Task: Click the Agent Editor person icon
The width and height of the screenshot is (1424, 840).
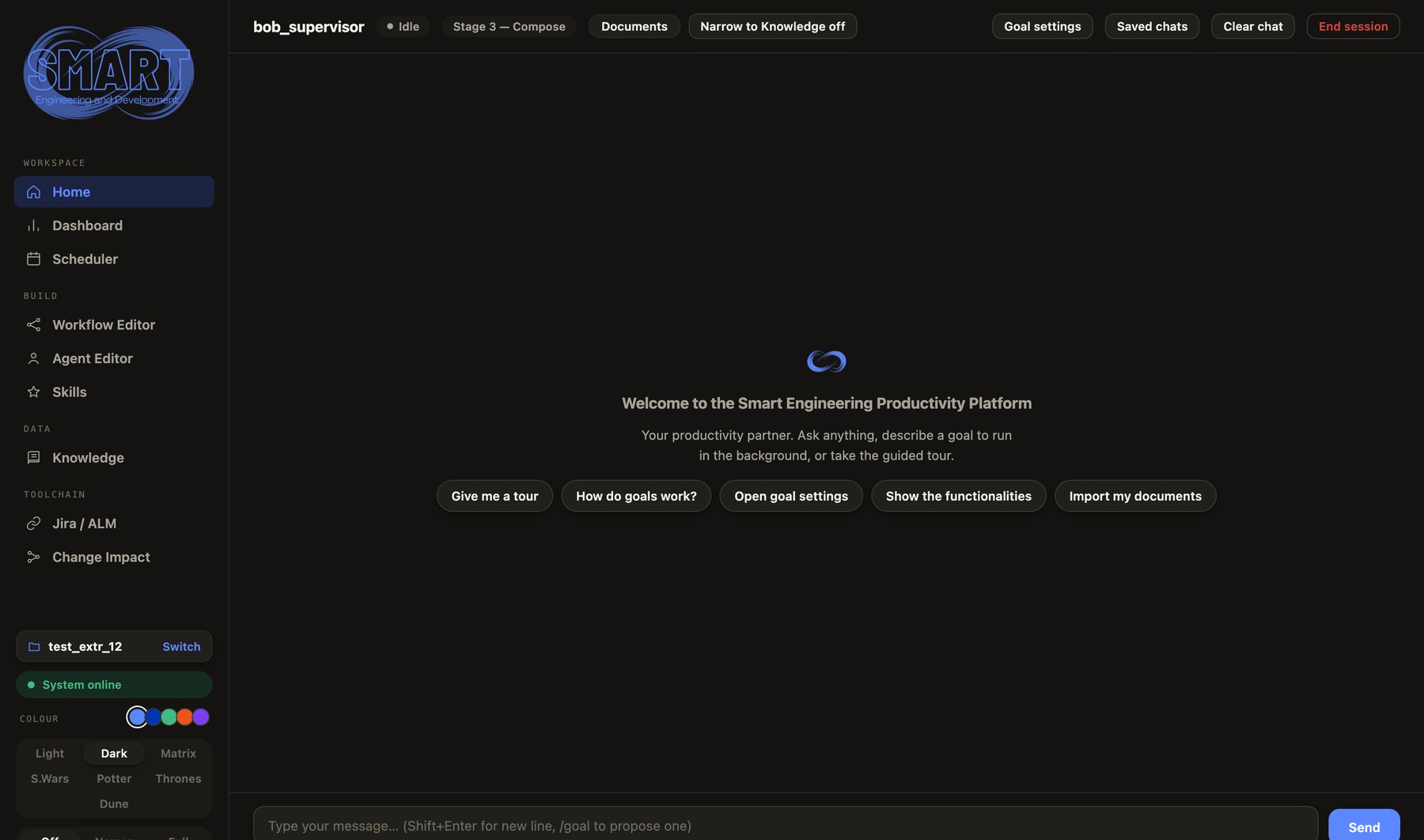Action: pyautogui.click(x=33, y=358)
